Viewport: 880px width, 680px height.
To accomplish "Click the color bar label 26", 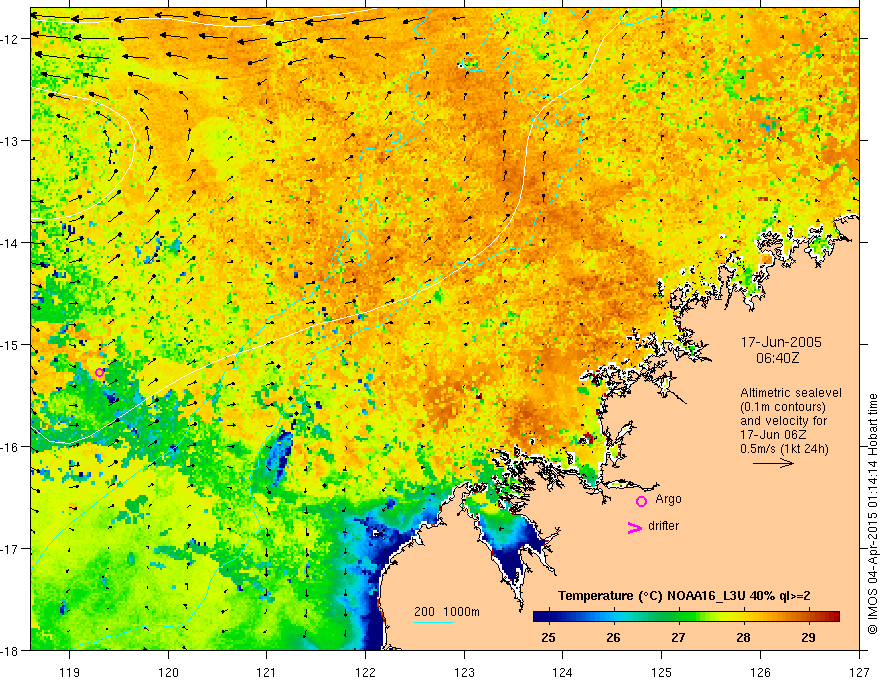I will (613, 637).
